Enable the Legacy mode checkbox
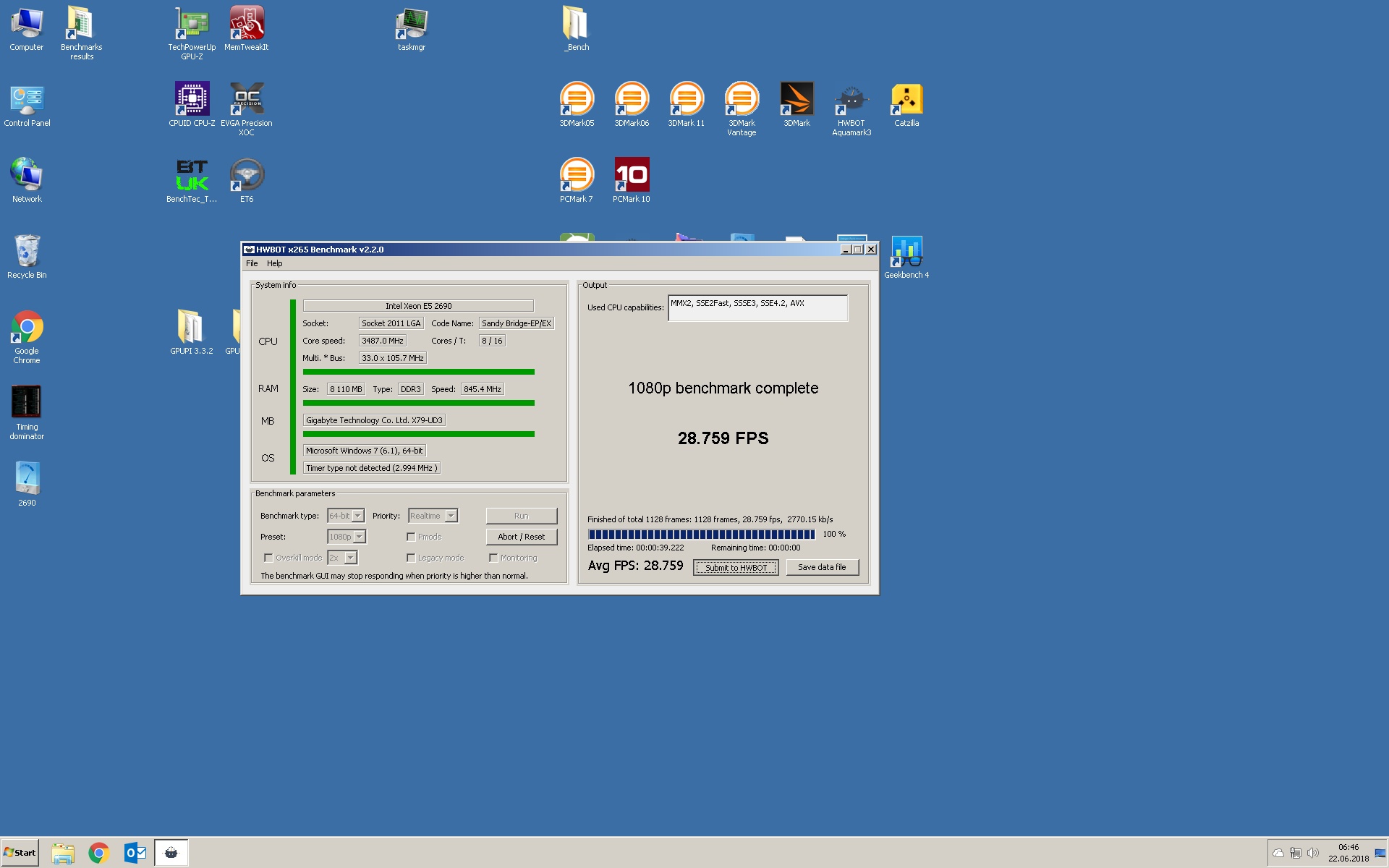 coord(411,558)
